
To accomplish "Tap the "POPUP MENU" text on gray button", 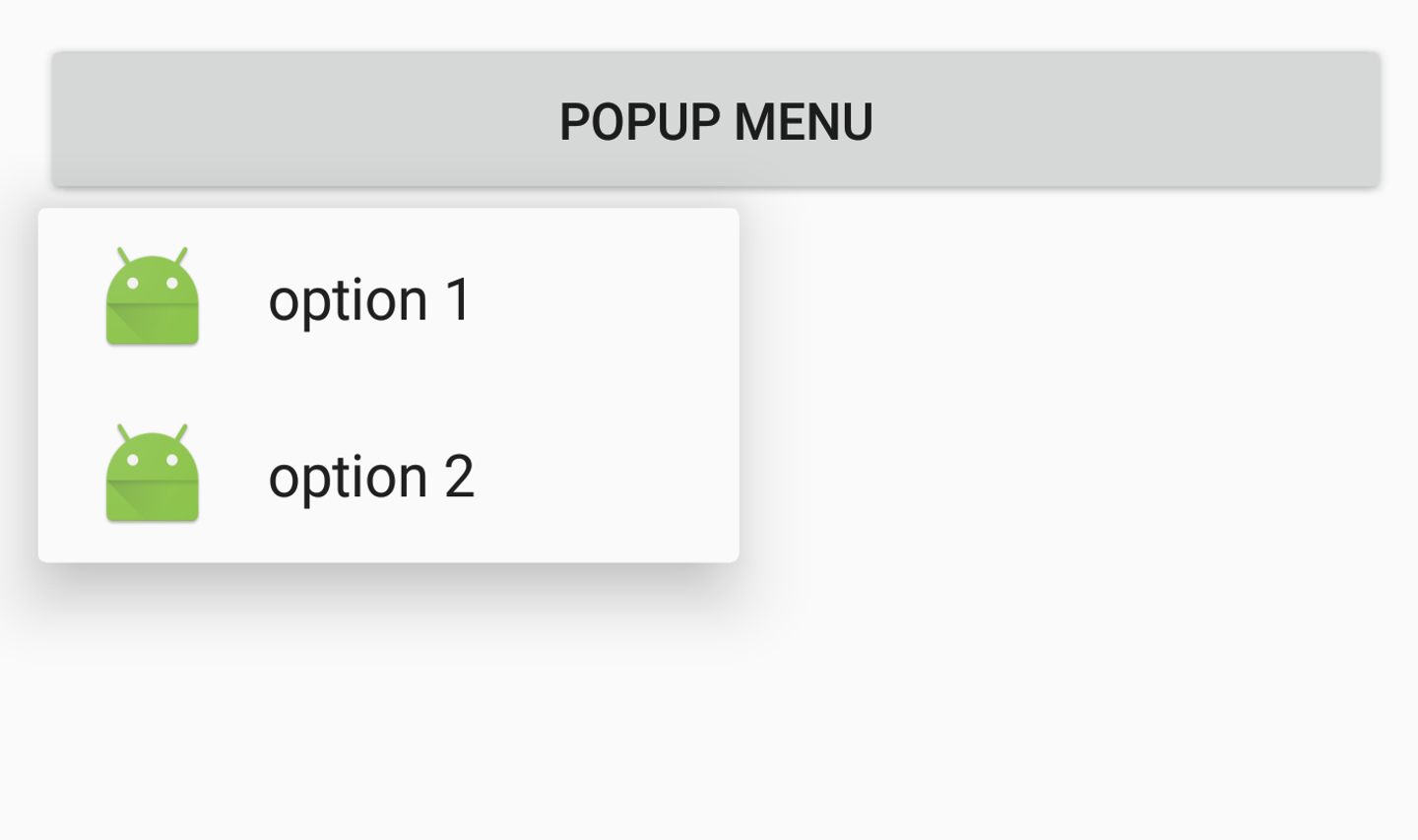I will click(x=716, y=122).
